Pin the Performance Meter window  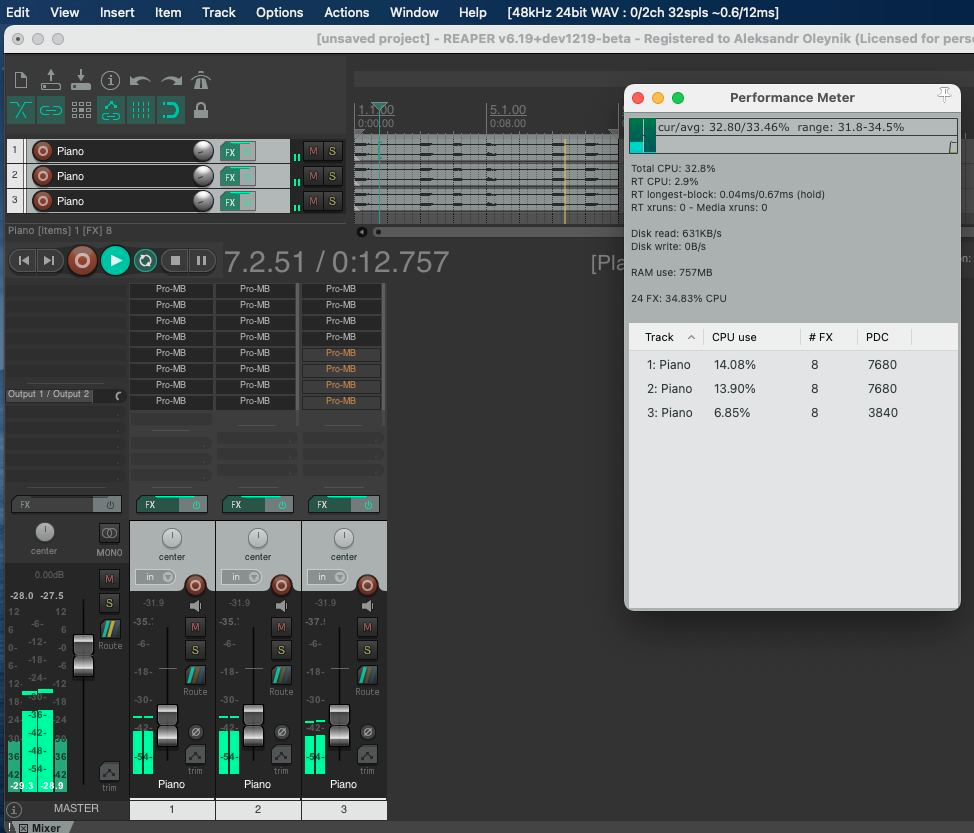coord(944,95)
